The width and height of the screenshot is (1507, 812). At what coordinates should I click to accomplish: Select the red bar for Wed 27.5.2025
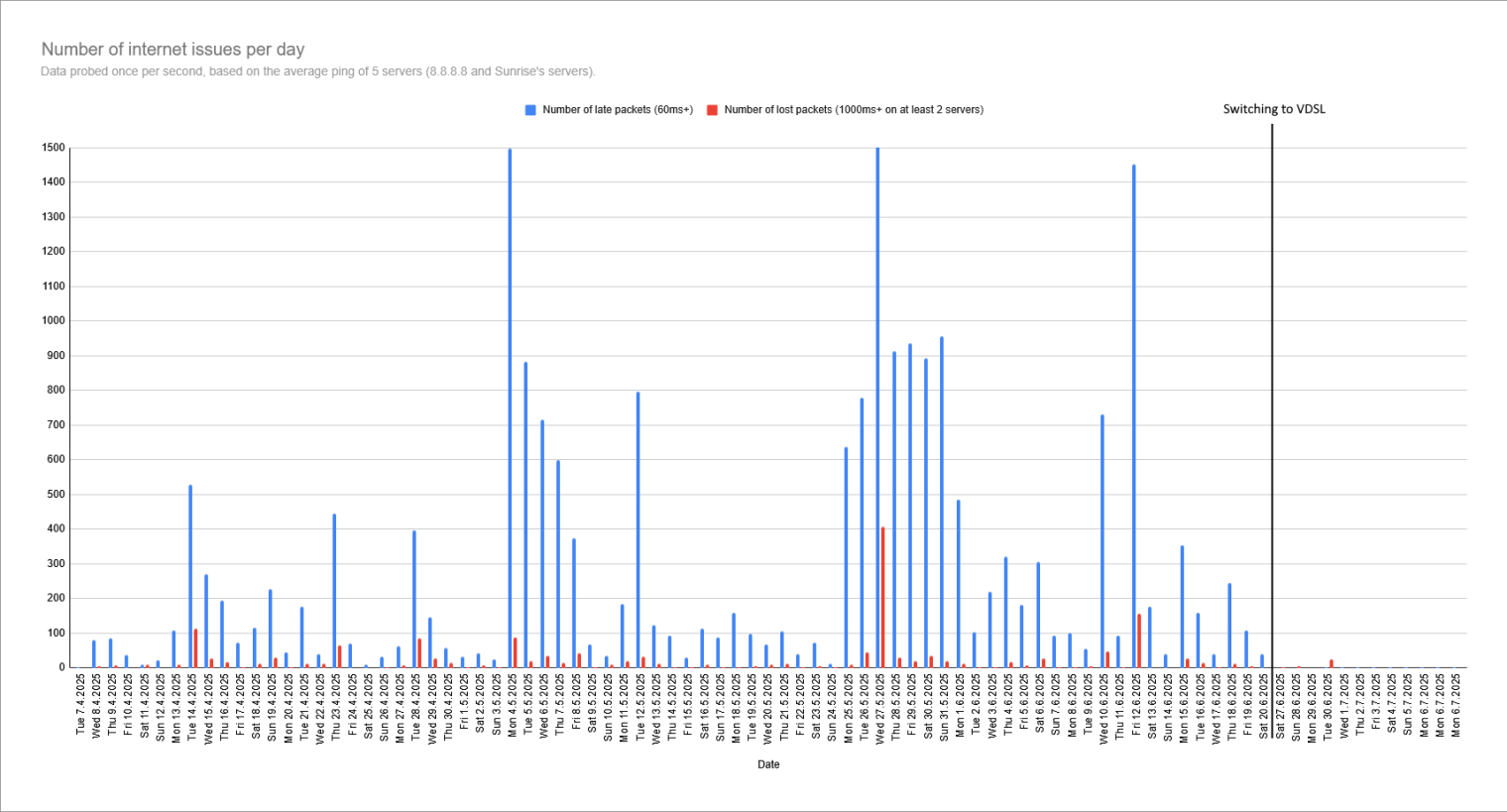883,597
